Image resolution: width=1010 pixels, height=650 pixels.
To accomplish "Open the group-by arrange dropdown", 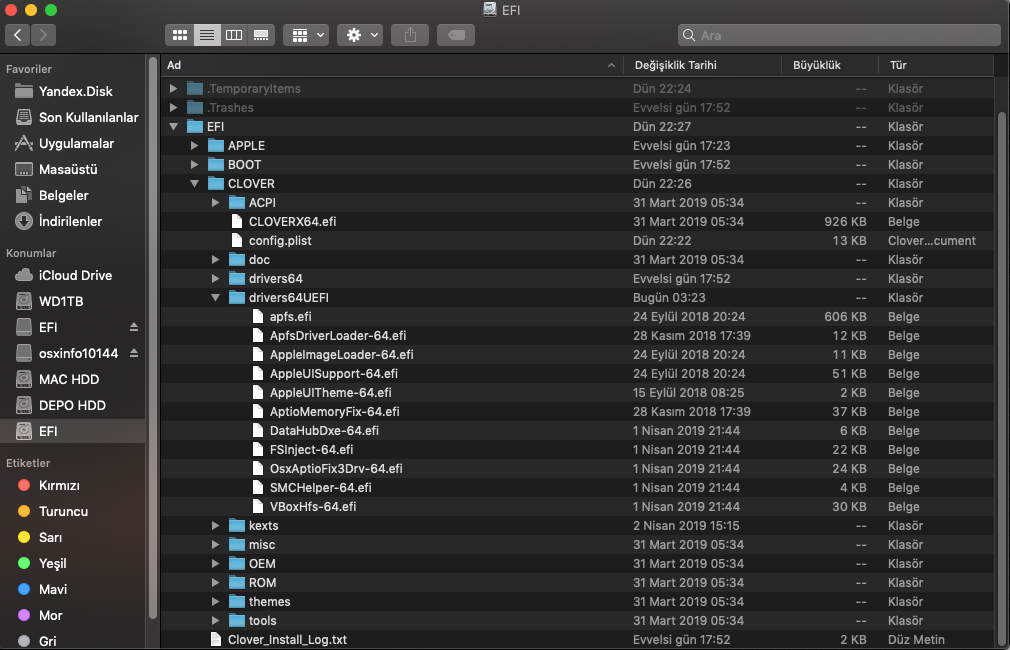I will coord(305,35).
